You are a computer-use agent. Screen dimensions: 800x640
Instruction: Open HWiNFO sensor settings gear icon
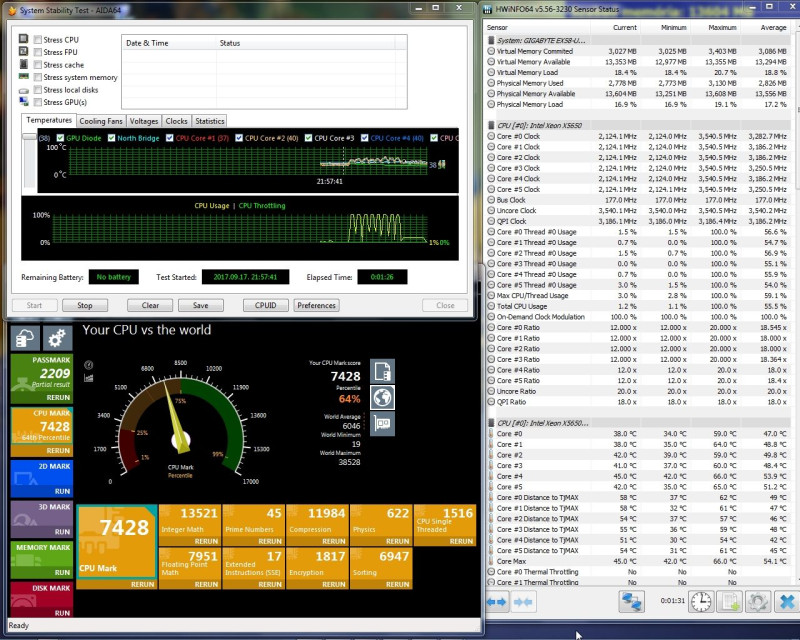coord(758,602)
